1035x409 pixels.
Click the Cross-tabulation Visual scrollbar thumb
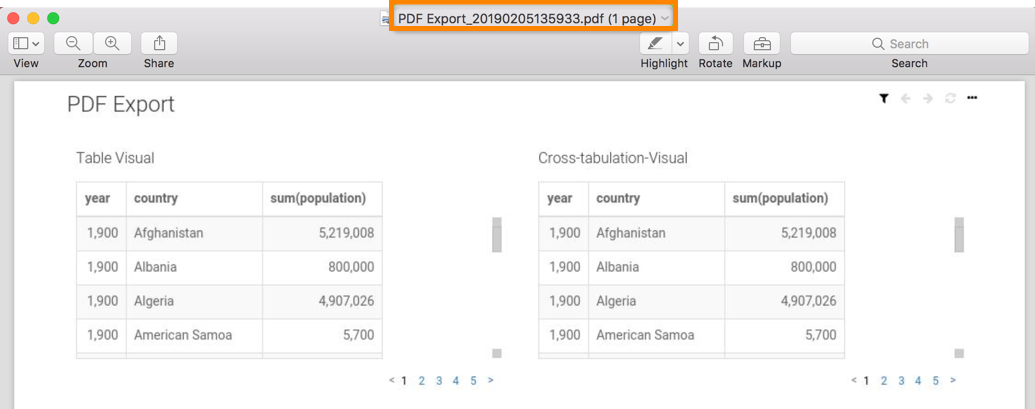click(x=959, y=236)
